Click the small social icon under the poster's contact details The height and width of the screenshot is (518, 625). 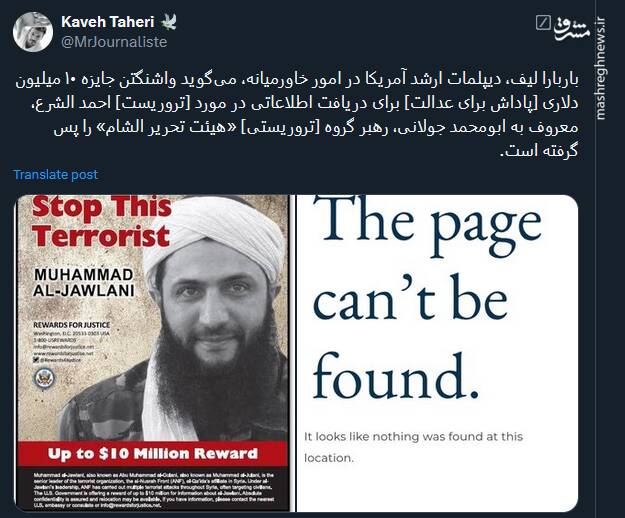pyautogui.click(x=36, y=359)
